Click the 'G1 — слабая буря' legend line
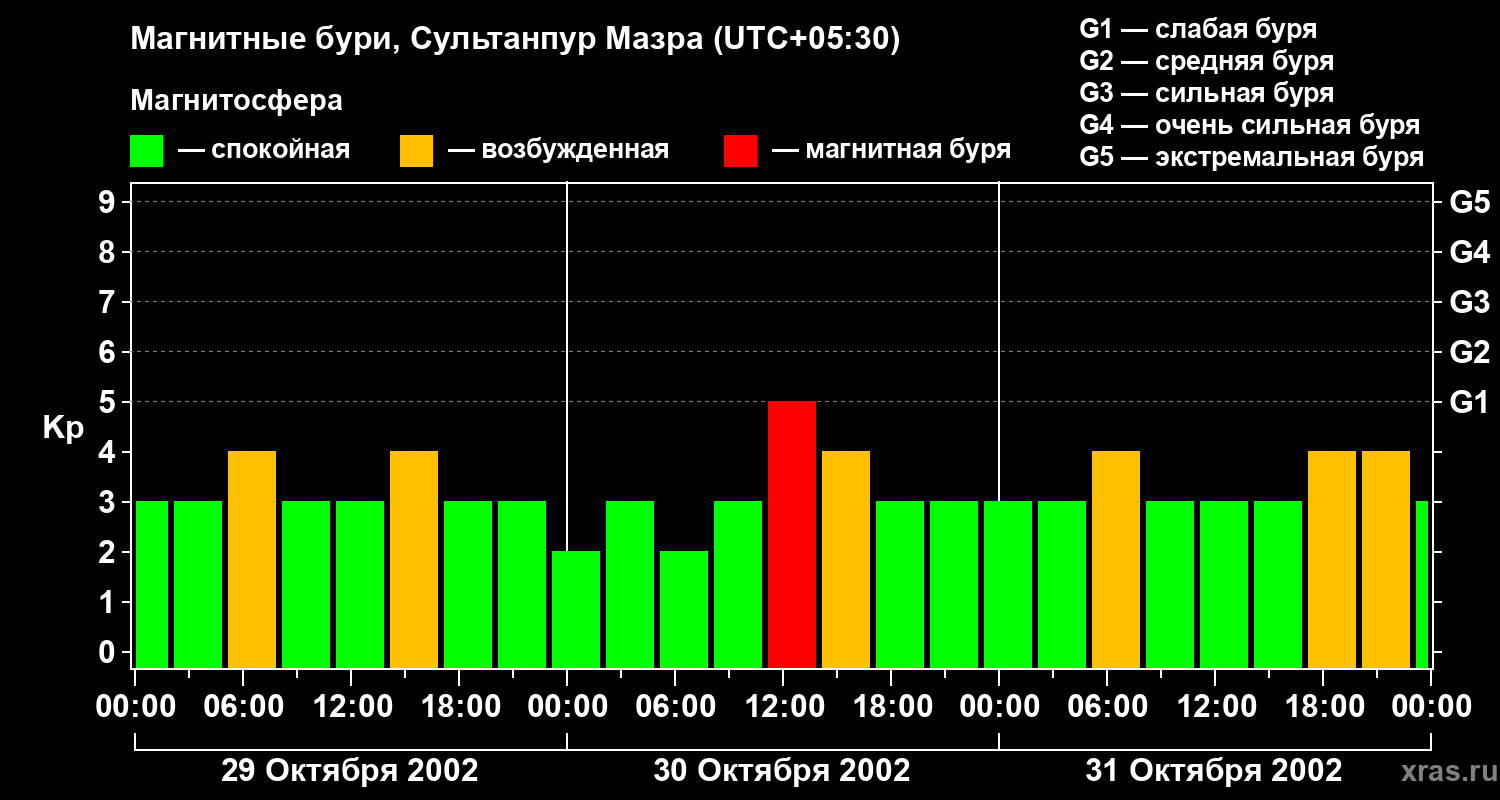Screen dimensions: 1500x800 [x=1198, y=29]
